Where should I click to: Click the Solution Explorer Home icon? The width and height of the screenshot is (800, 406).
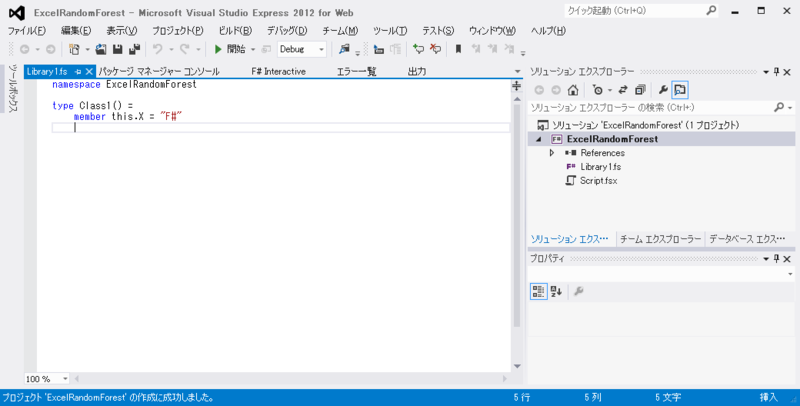pyautogui.click(x=573, y=90)
